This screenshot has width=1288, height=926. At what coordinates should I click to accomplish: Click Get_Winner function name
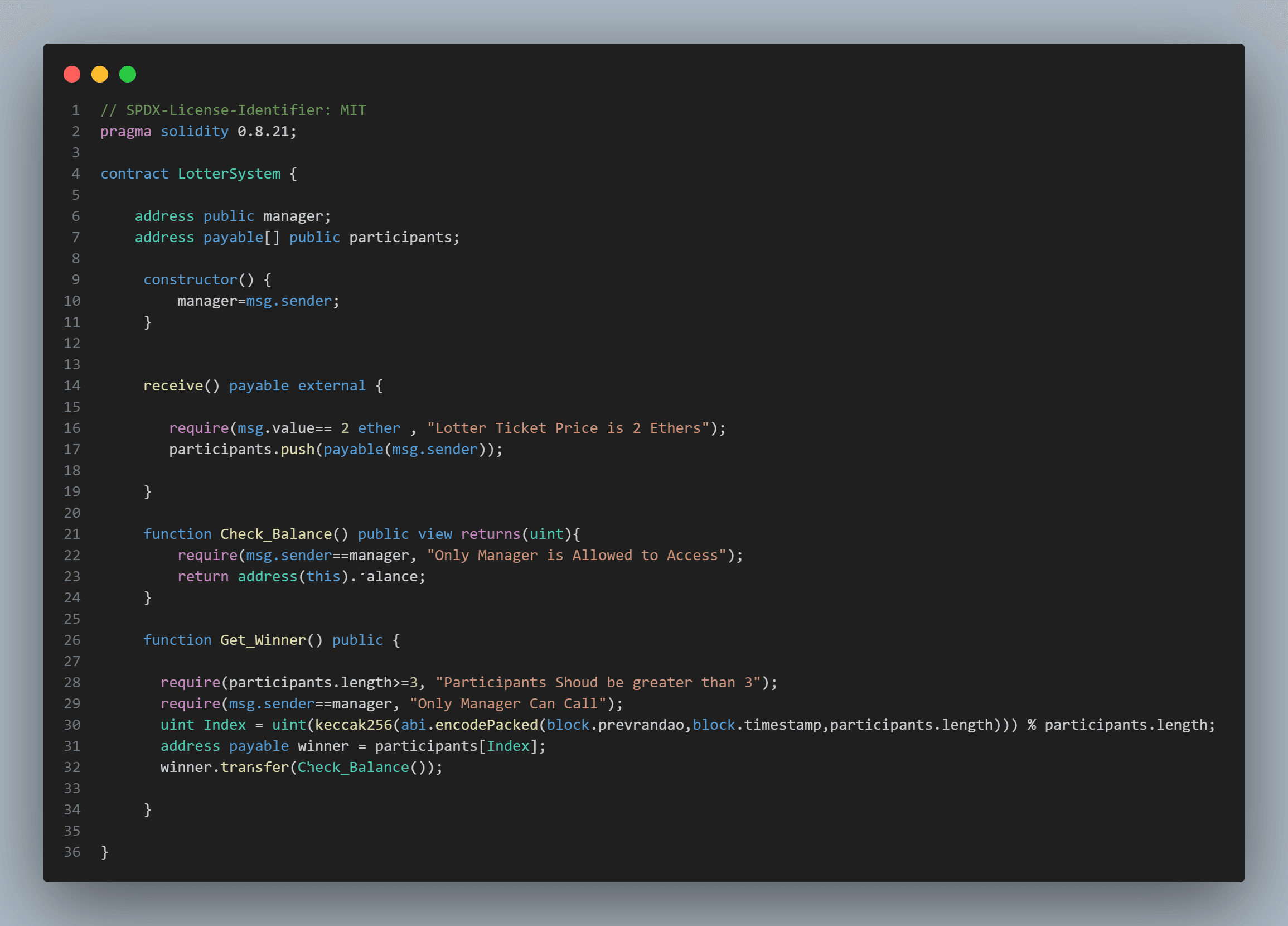(263, 640)
